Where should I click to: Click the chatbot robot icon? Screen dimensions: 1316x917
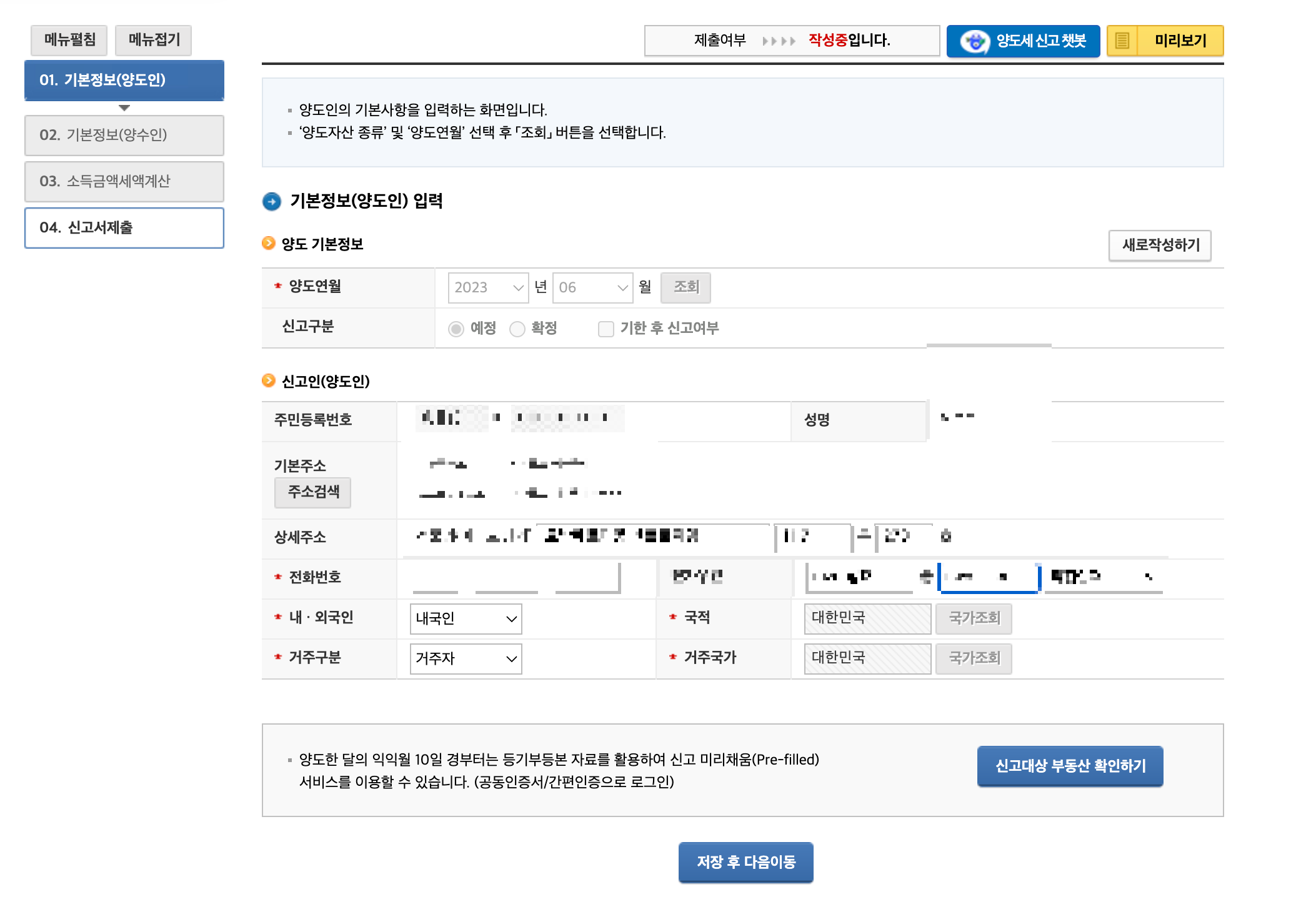pyautogui.click(x=974, y=41)
